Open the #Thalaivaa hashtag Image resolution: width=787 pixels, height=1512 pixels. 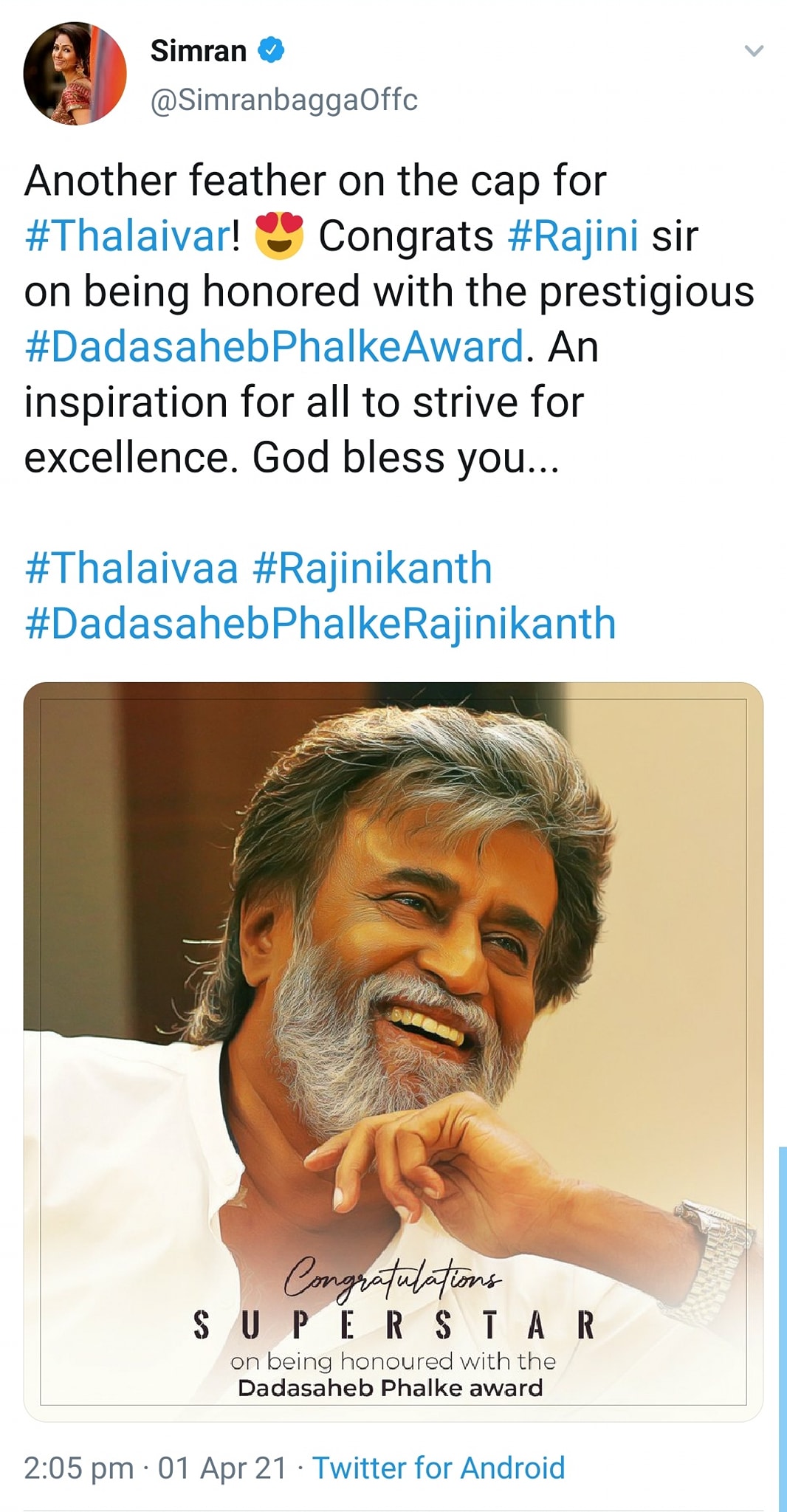pyautogui.click(x=131, y=568)
